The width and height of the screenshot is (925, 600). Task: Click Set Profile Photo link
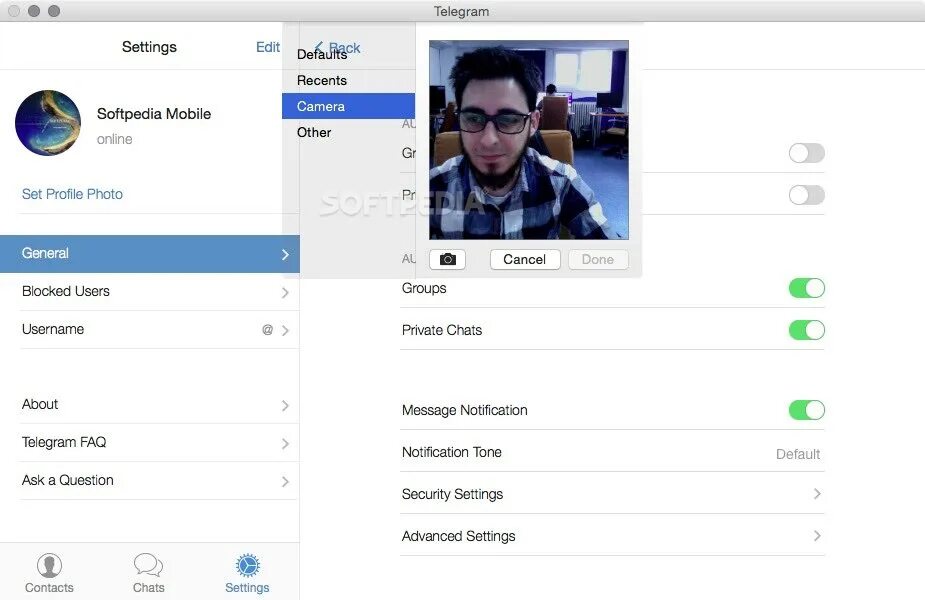(x=72, y=194)
